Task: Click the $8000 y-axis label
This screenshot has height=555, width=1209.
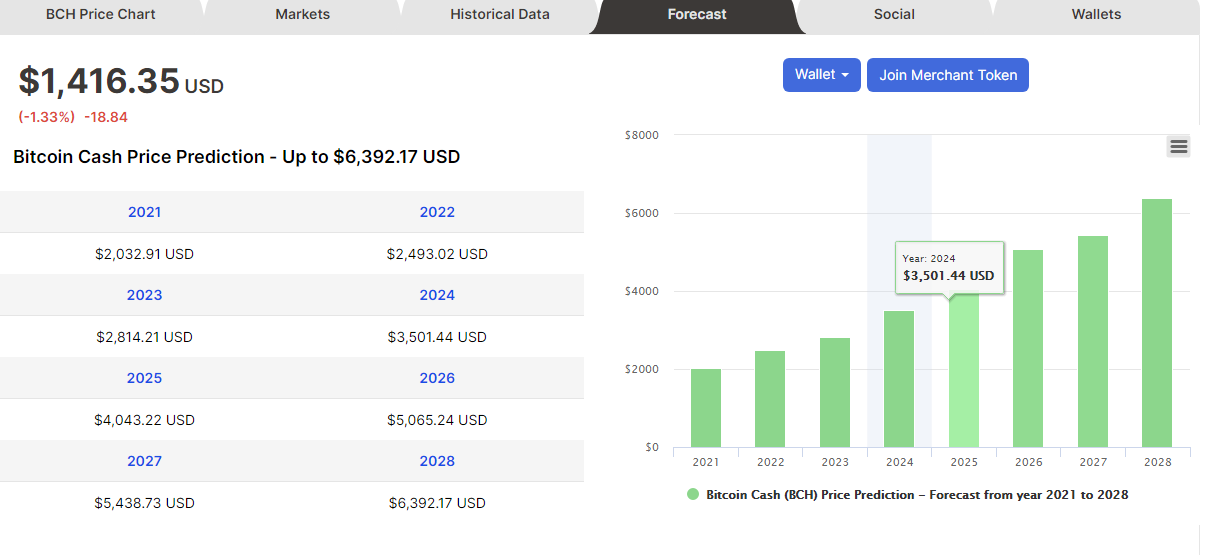Action: 641,135
